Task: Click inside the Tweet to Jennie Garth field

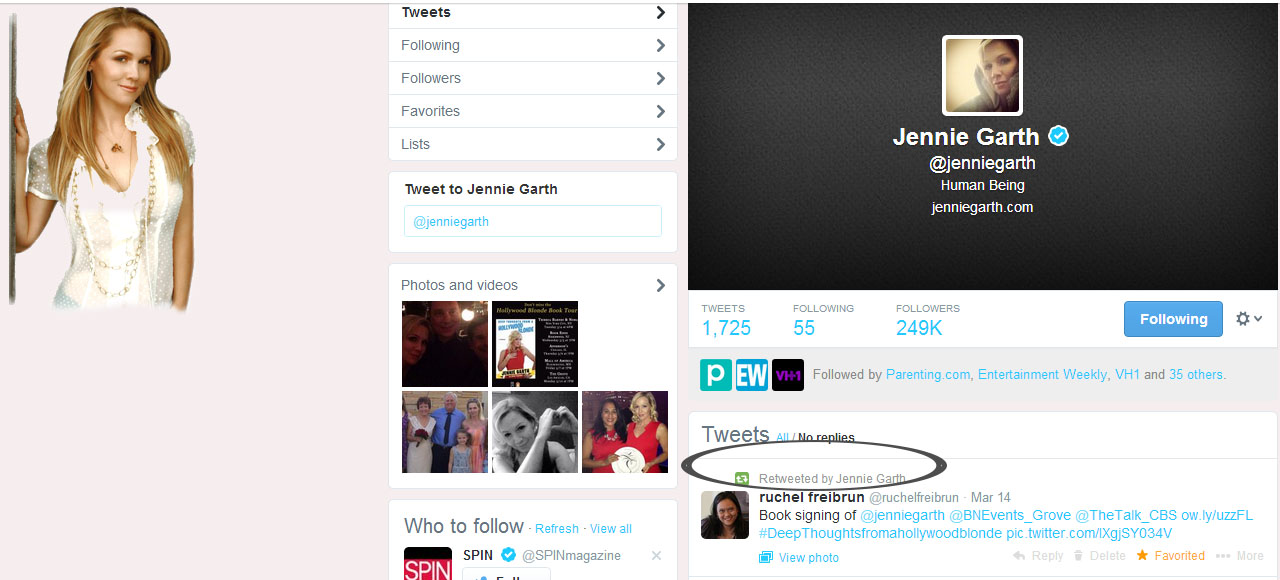Action: pos(532,221)
